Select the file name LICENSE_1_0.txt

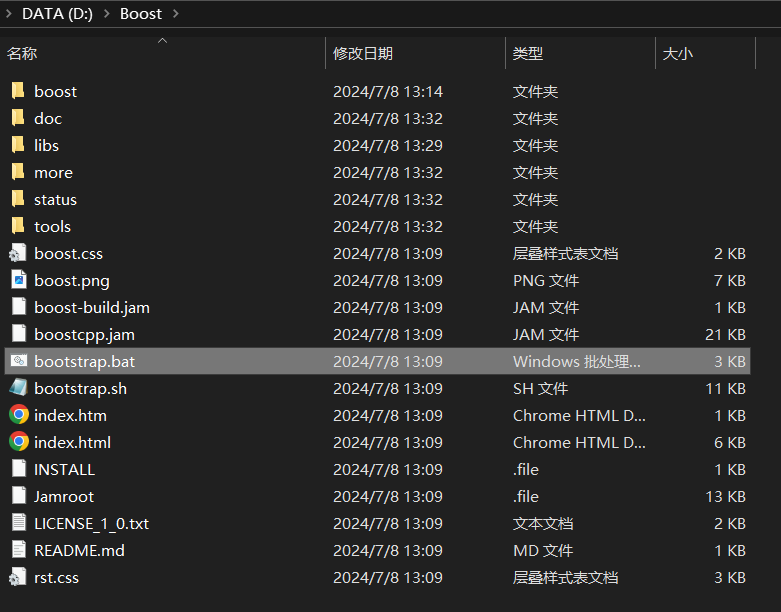point(91,523)
